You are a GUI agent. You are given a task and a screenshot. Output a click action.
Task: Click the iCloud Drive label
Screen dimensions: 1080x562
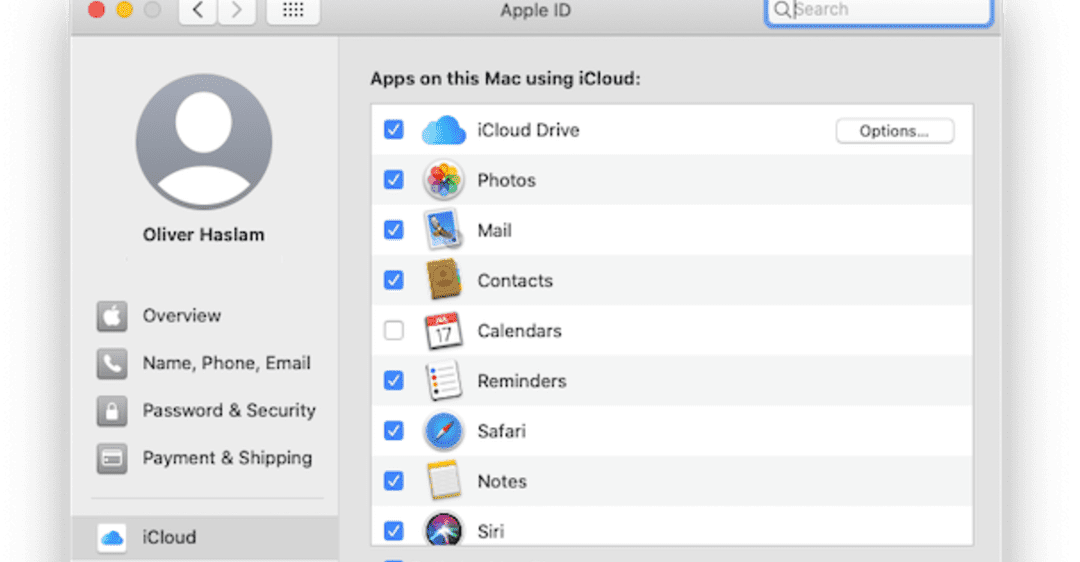(x=528, y=130)
